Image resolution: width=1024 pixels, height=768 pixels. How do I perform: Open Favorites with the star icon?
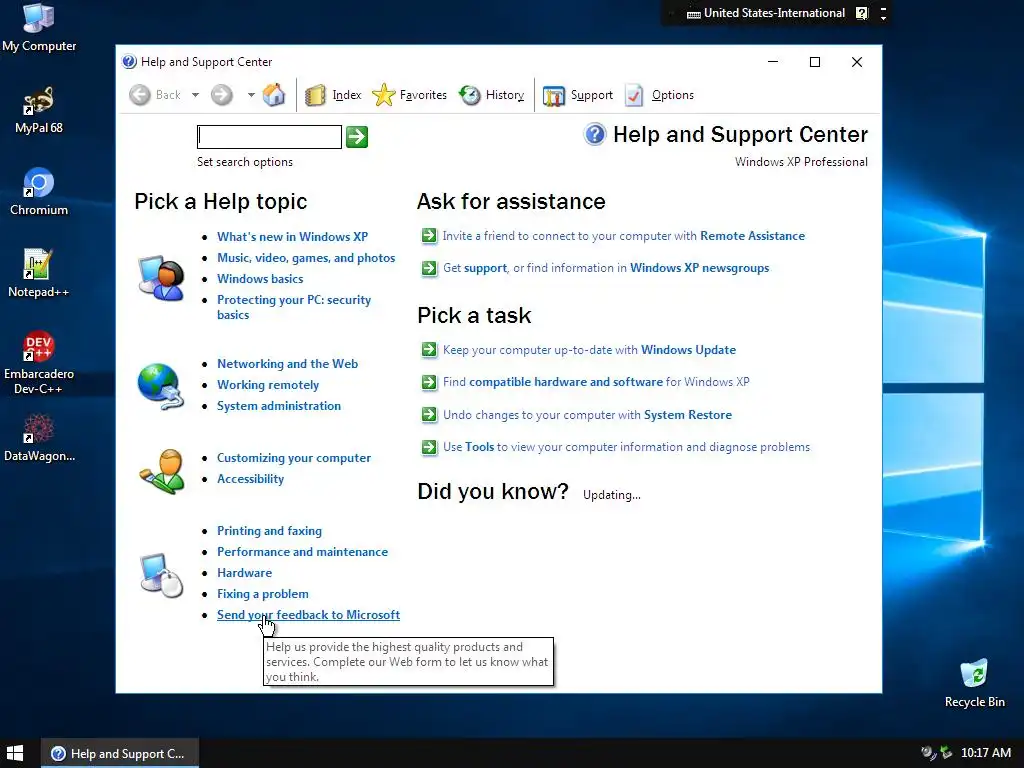[x=409, y=95]
